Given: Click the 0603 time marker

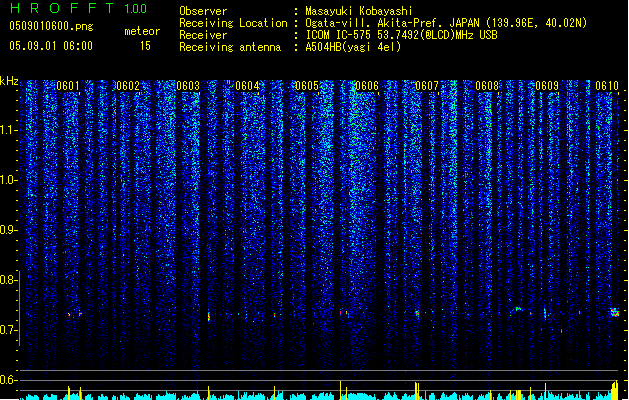Looking at the screenshot, I should click(188, 86).
